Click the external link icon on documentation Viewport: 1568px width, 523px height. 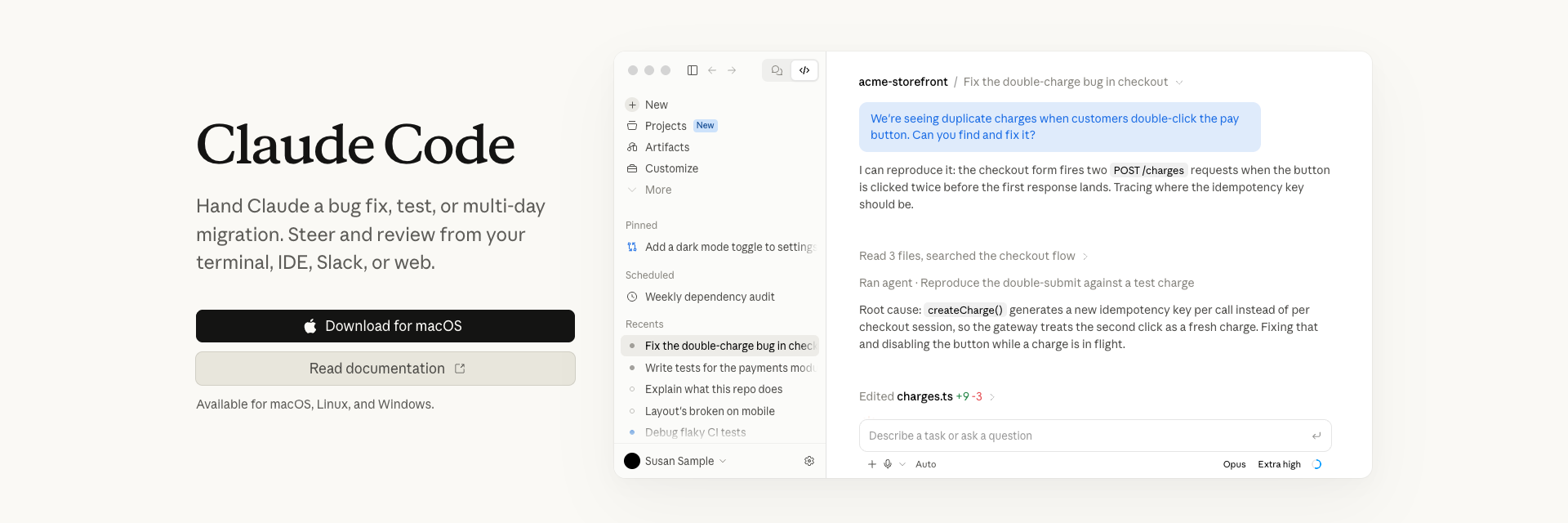click(460, 369)
